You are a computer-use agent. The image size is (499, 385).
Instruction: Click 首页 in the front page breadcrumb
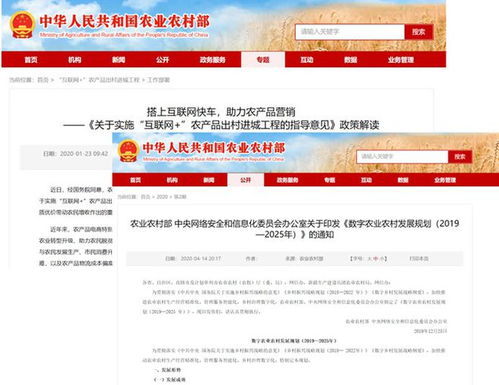pos(145,197)
